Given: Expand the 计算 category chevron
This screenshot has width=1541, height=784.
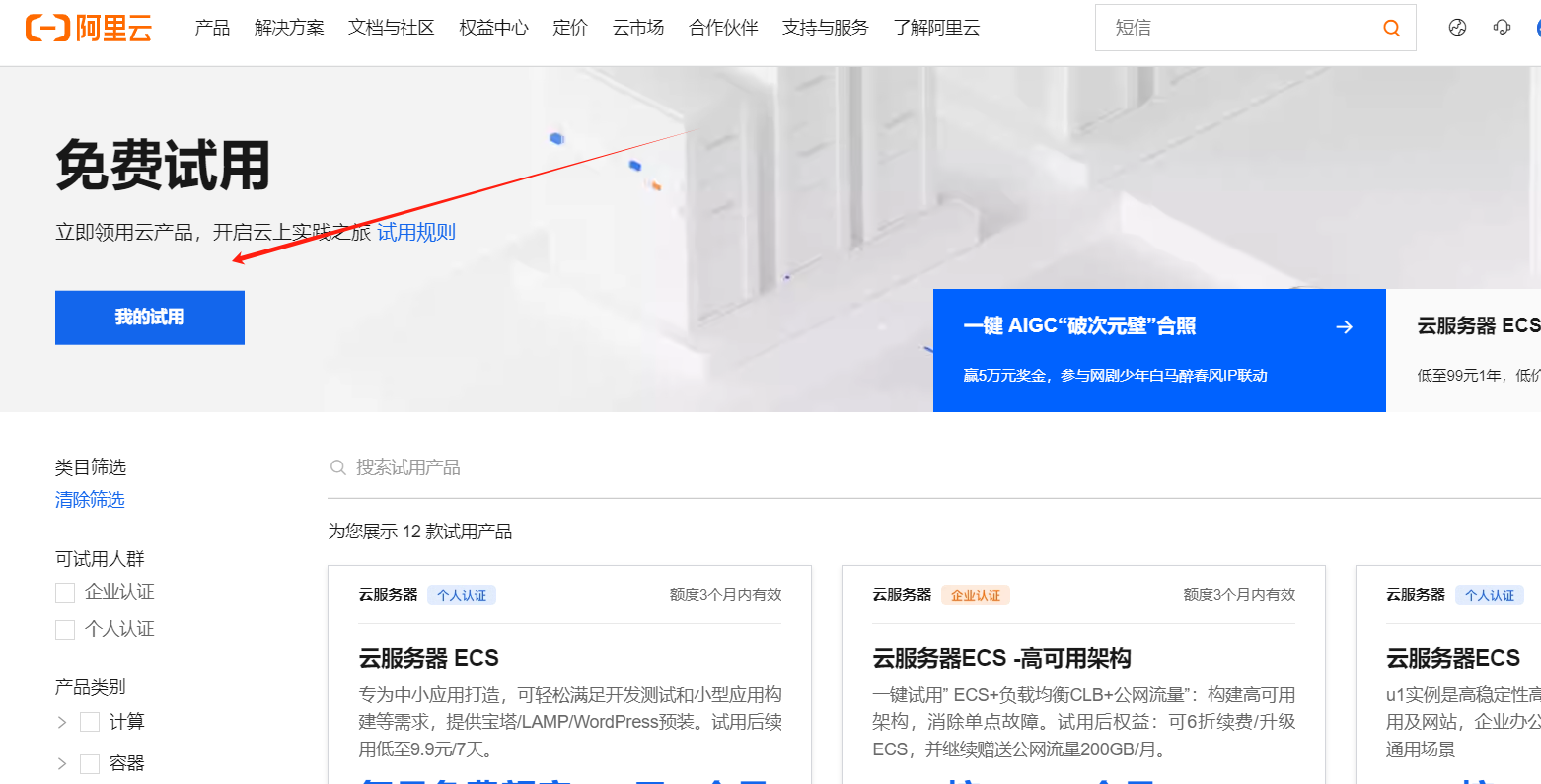Looking at the screenshot, I should 62,722.
